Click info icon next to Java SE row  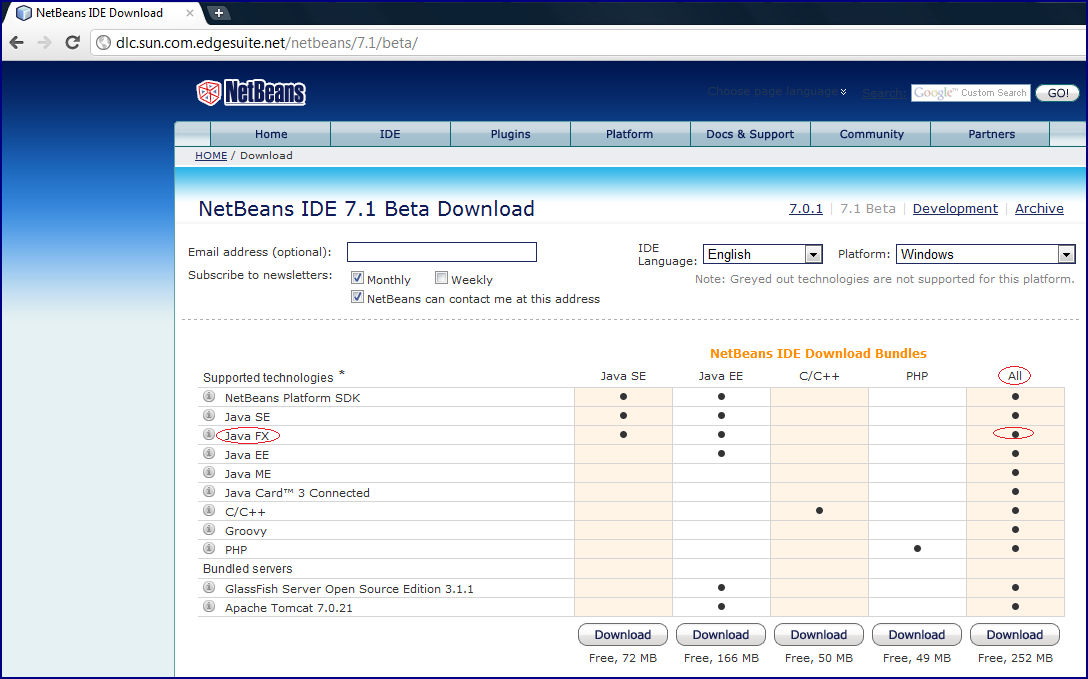coord(209,415)
